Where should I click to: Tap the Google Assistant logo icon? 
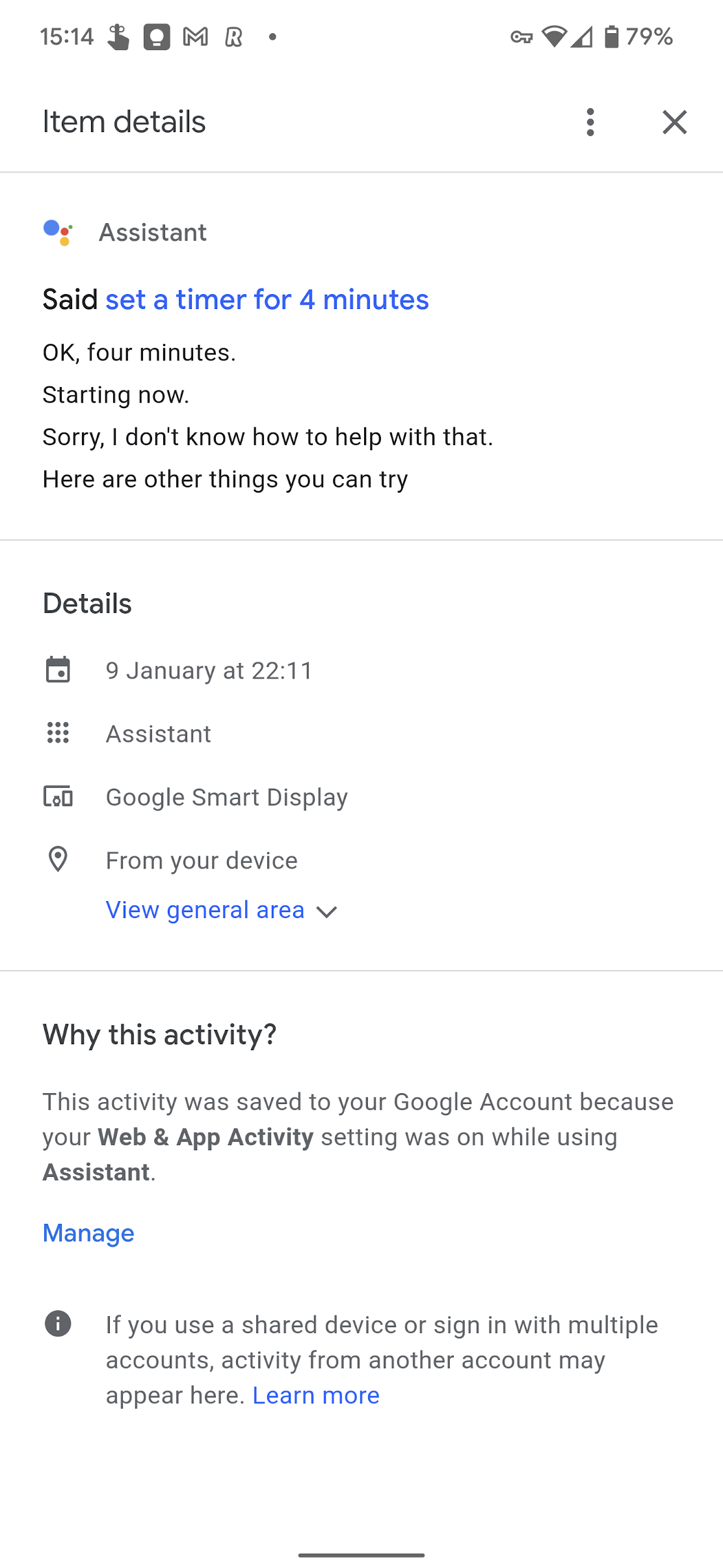pos(58,232)
